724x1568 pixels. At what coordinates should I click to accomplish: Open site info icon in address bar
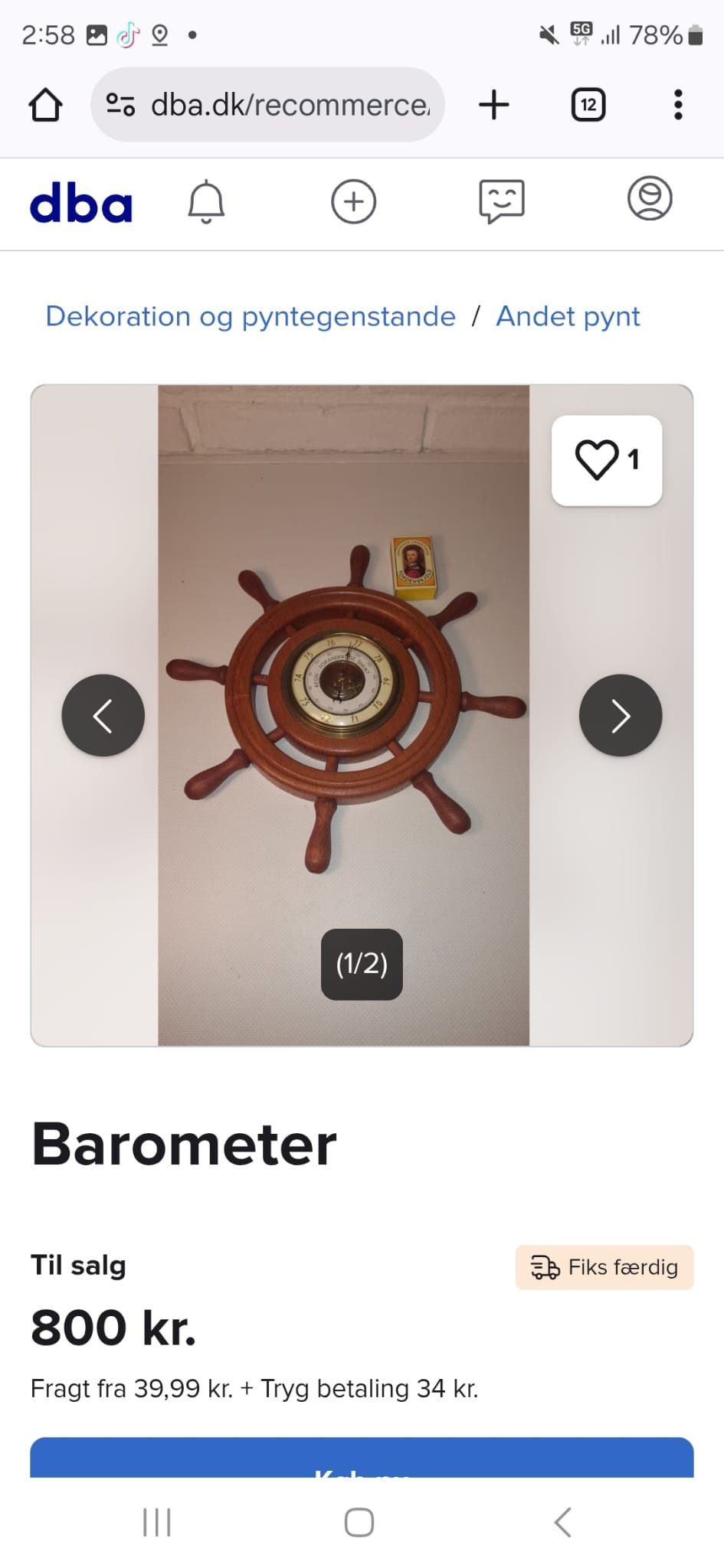coord(120,105)
